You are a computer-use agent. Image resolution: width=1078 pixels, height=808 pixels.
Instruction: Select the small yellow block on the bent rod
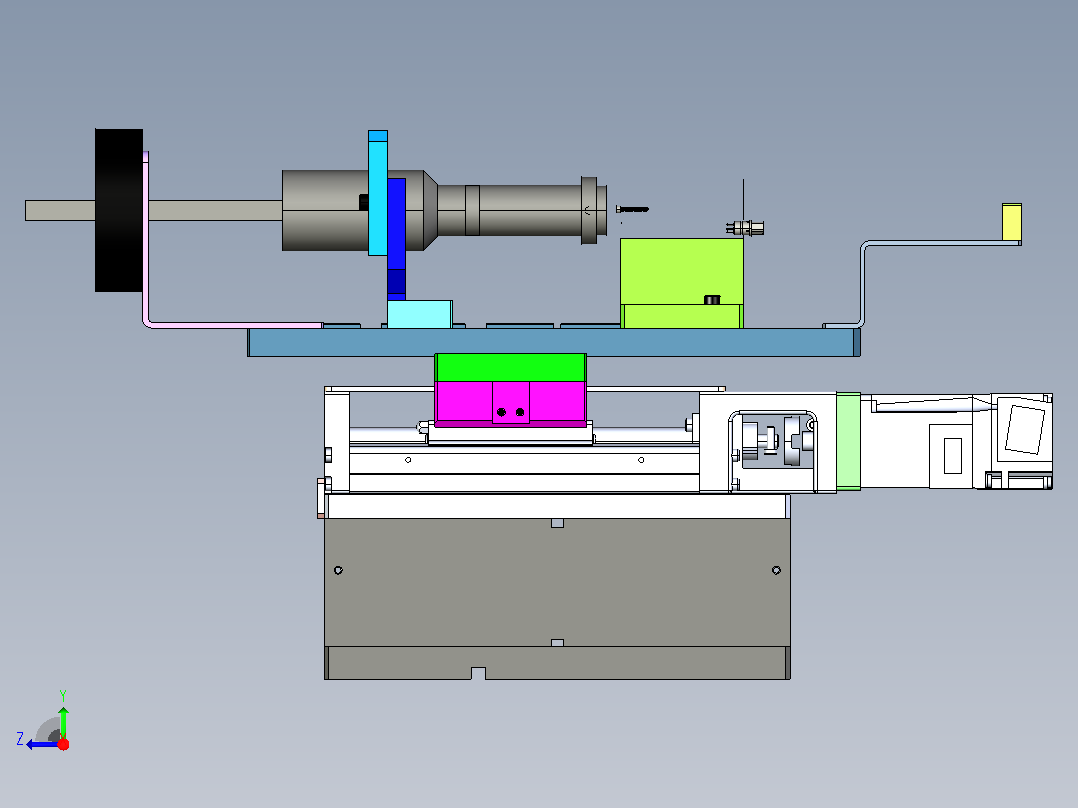pos(1012,222)
